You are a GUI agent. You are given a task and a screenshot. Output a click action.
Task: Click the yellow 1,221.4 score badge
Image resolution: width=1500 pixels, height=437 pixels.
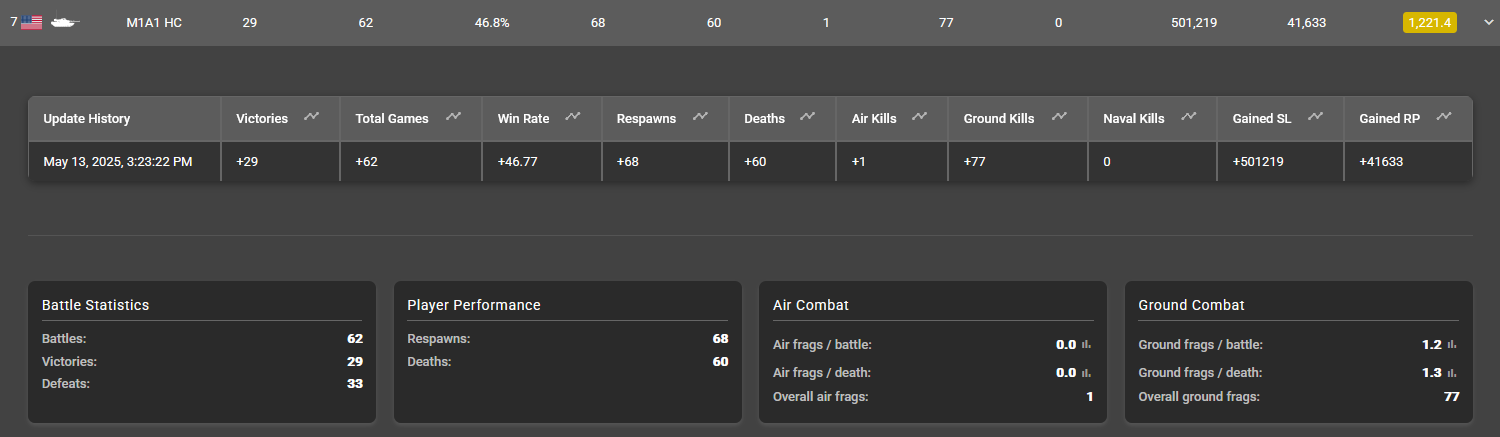[x=1430, y=22]
